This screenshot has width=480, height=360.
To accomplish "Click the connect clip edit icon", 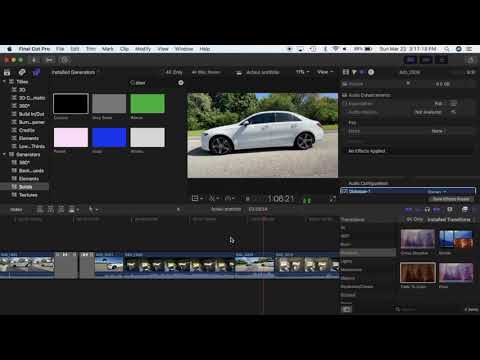I will pyautogui.click(x=40, y=209).
